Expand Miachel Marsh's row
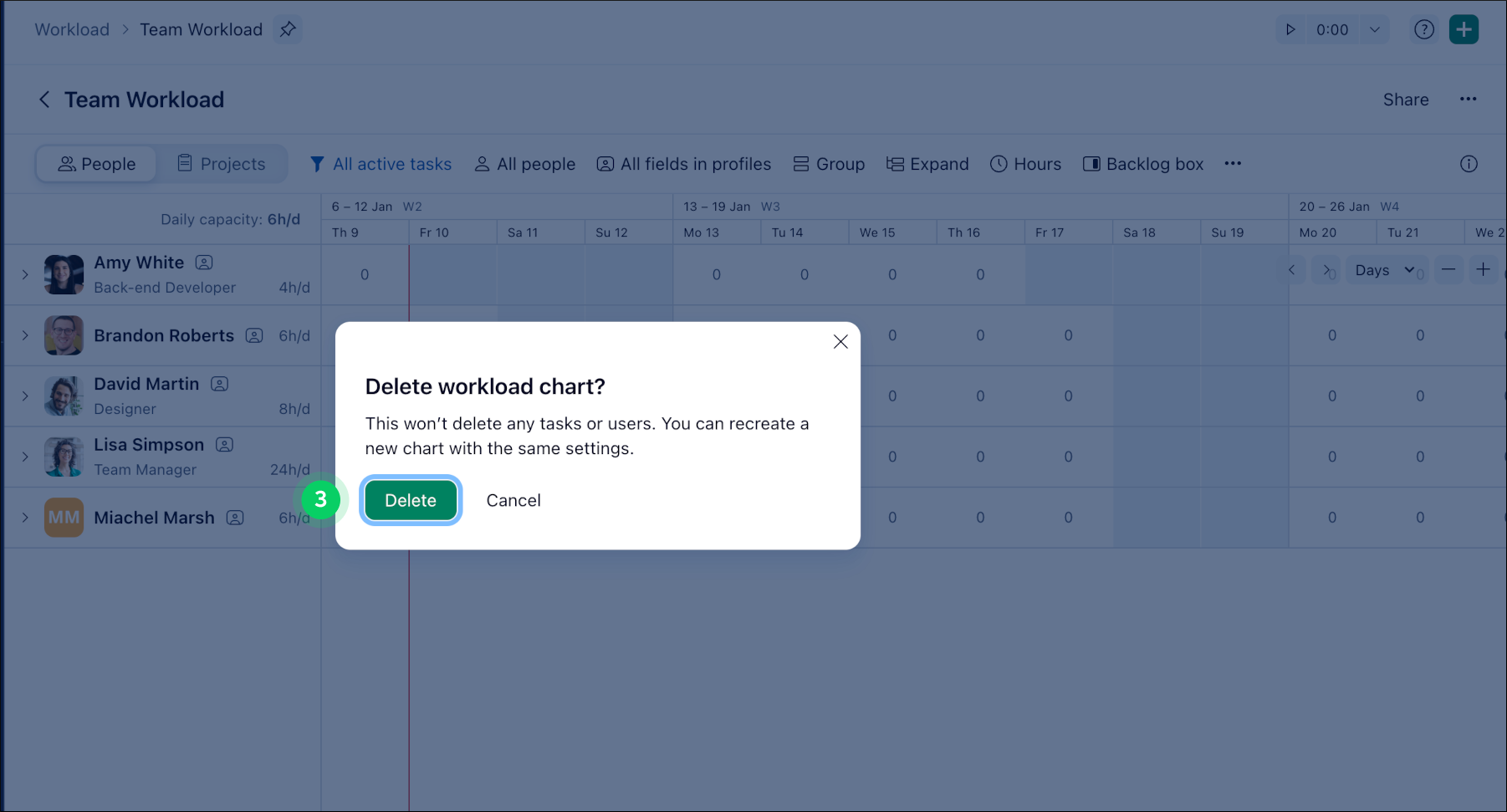 point(25,518)
